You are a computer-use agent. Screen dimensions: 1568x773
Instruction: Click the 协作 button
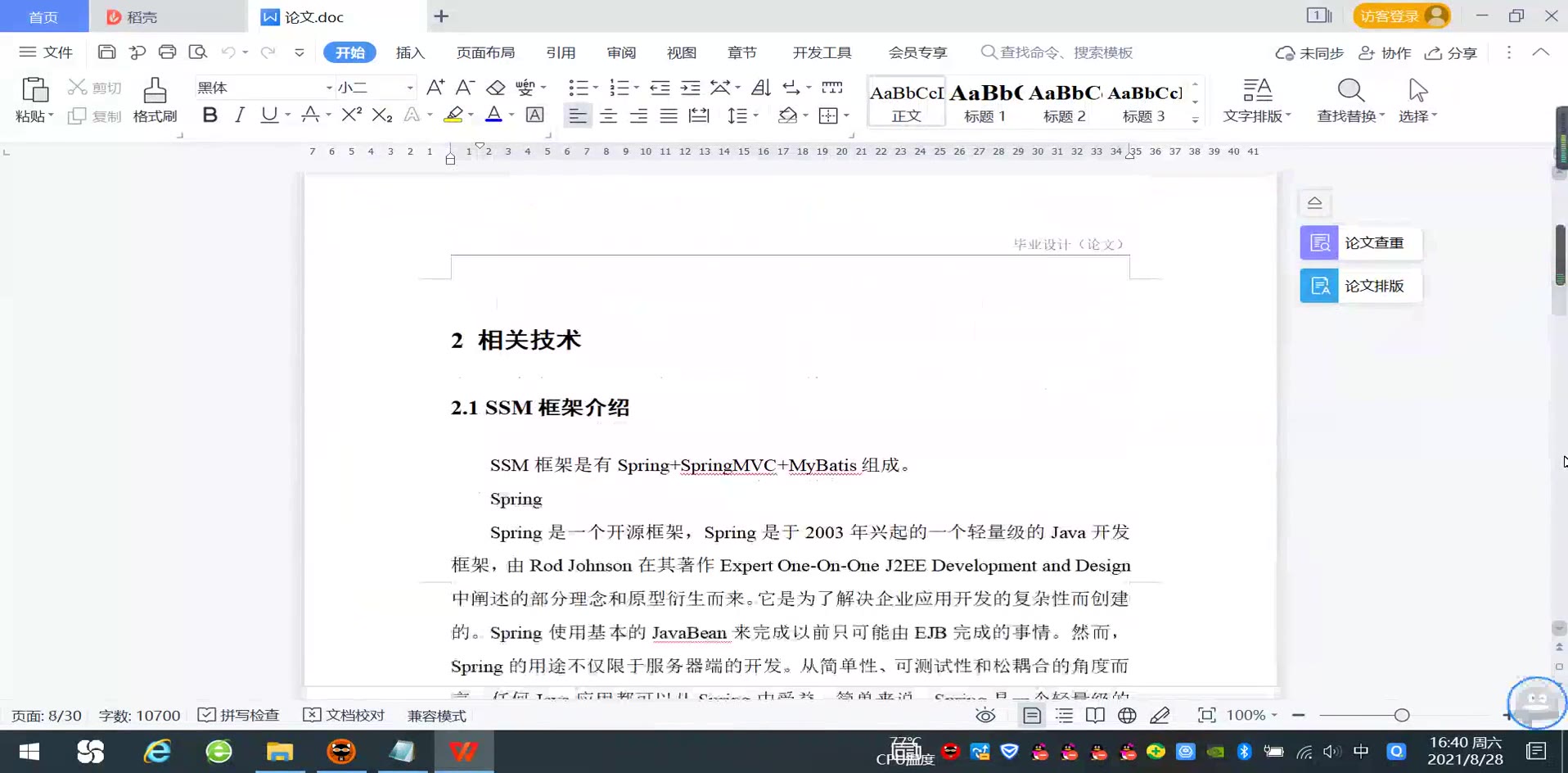(x=1385, y=53)
